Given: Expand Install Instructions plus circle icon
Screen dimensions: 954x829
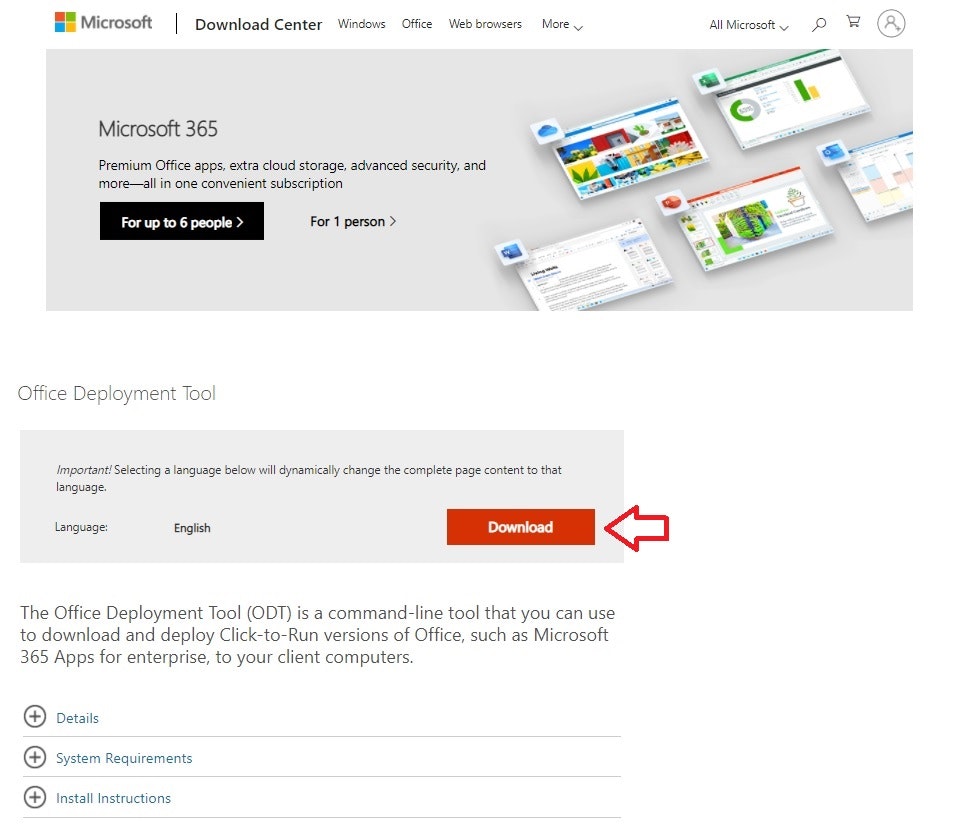Looking at the screenshot, I should pos(35,797).
